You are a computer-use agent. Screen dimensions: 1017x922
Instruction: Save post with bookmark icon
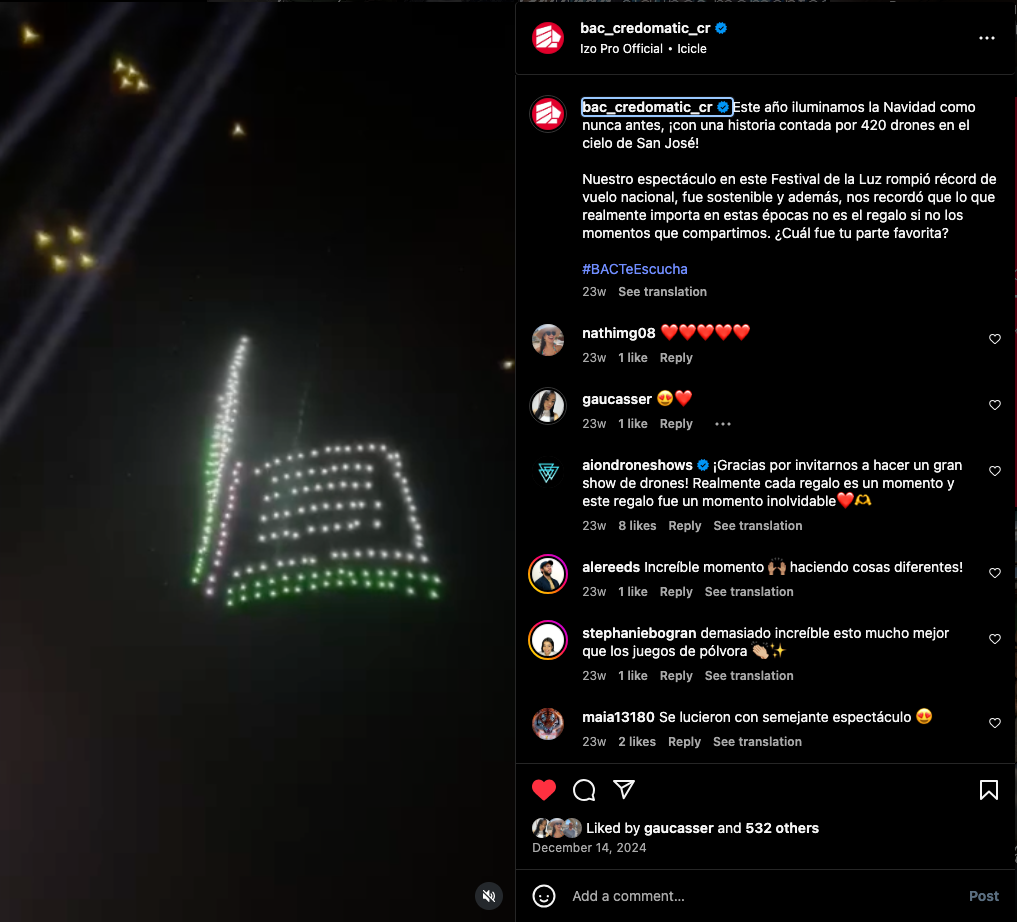(x=988, y=790)
